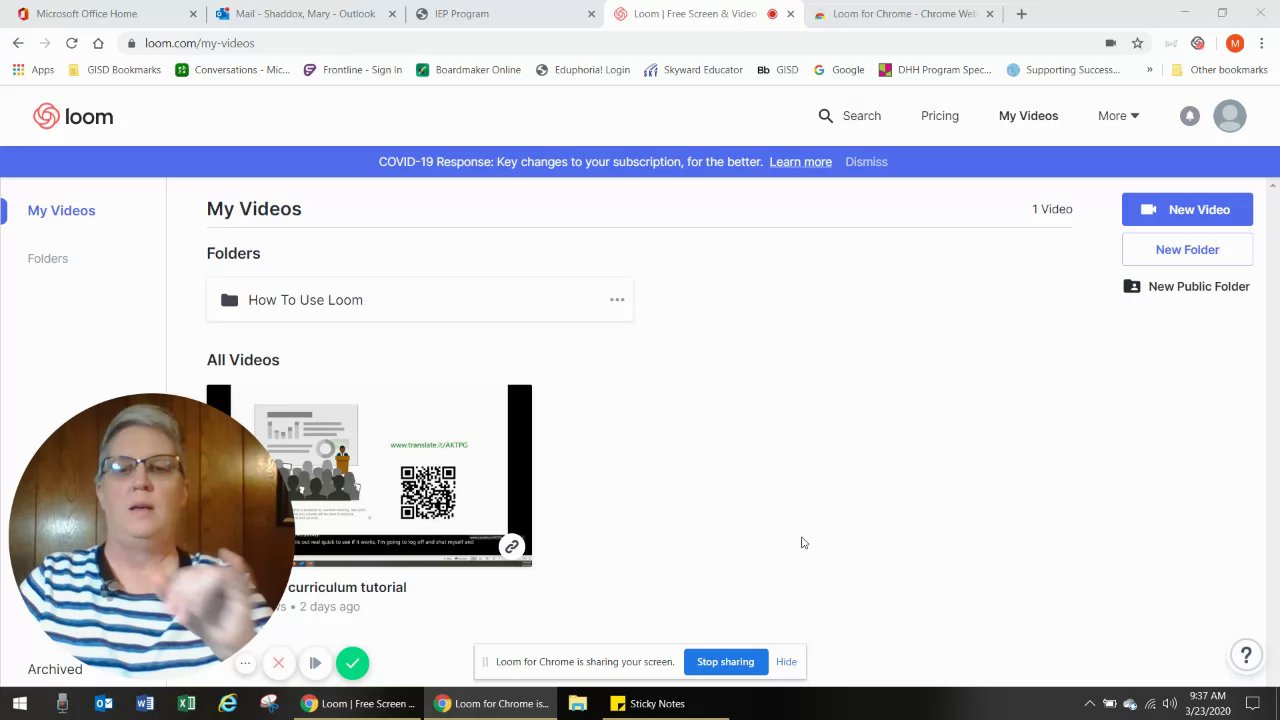Image resolution: width=1280 pixels, height=720 pixels.
Task: Switch to Microsoft Office Home tab
Action: pos(104,14)
